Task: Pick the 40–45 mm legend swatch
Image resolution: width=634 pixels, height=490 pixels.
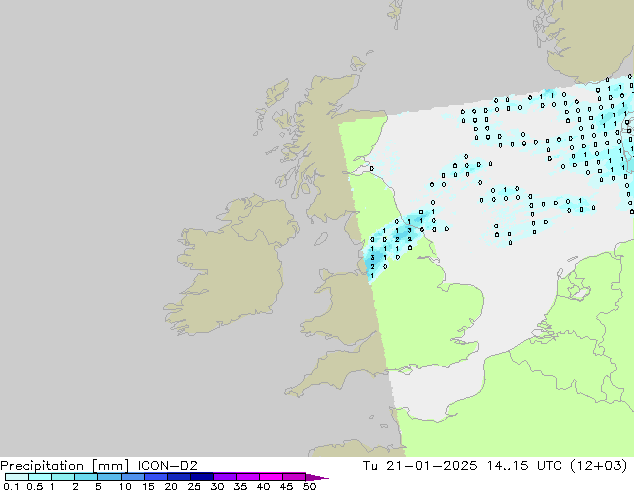Action: pos(271,477)
